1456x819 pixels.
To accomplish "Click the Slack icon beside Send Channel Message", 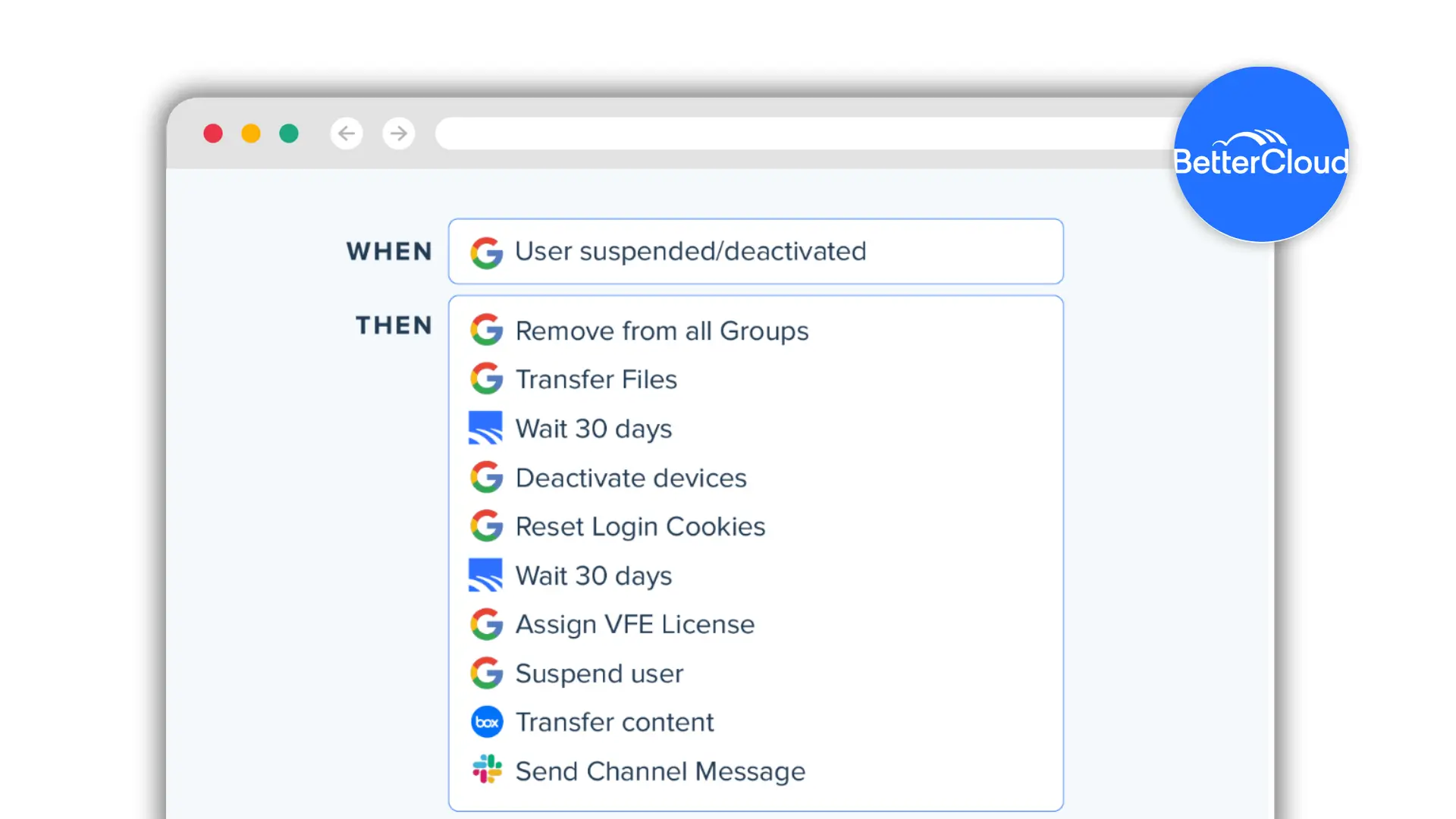I will tap(486, 769).
